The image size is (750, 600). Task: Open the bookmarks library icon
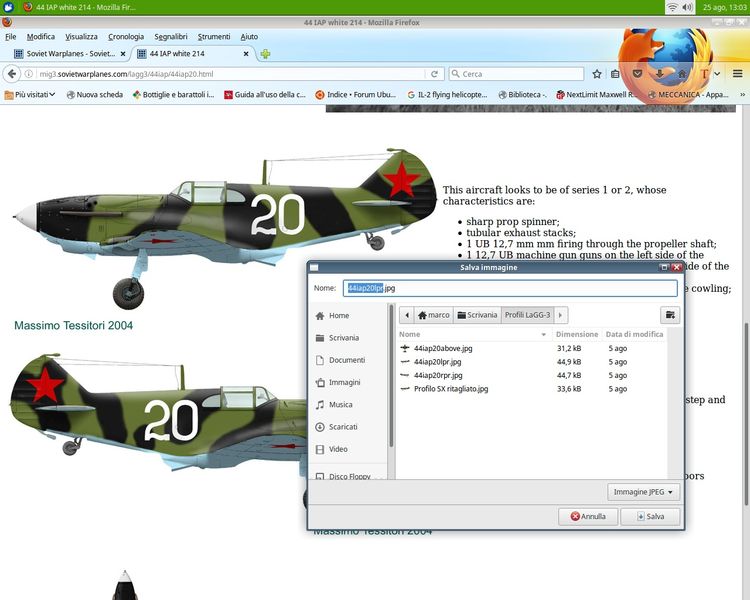[x=615, y=74]
